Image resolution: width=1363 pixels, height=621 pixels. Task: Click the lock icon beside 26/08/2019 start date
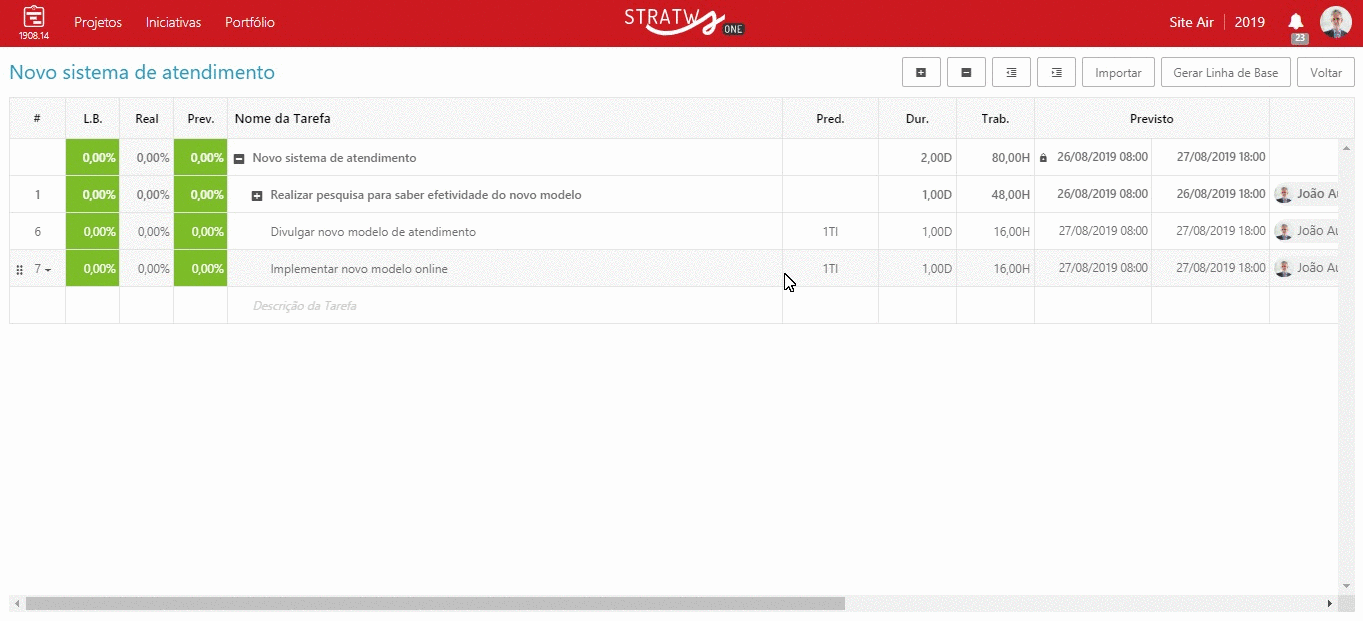click(1043, 158)
